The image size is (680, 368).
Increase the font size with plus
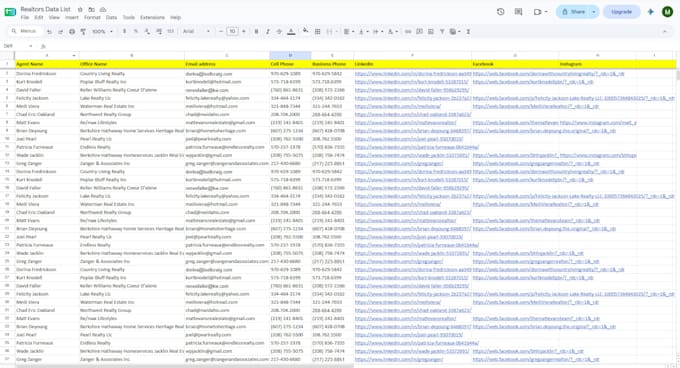pyautogui.click(x=244, y=32)
